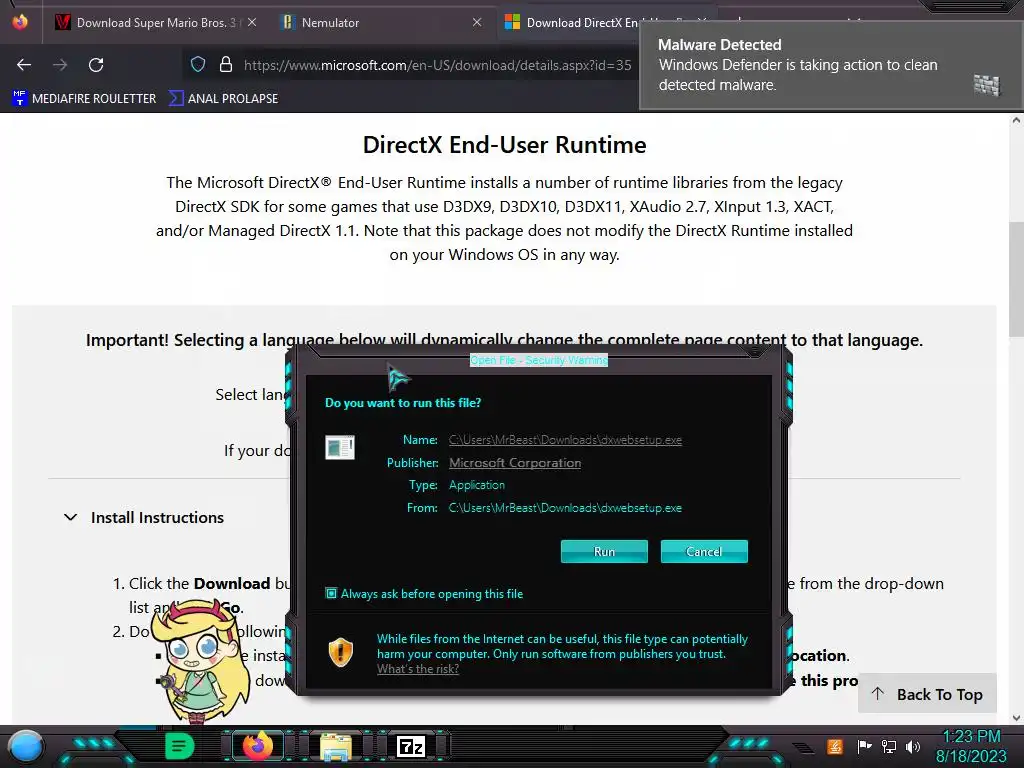
Task: Go back with the browser back arrow
Action: [24, 65]
